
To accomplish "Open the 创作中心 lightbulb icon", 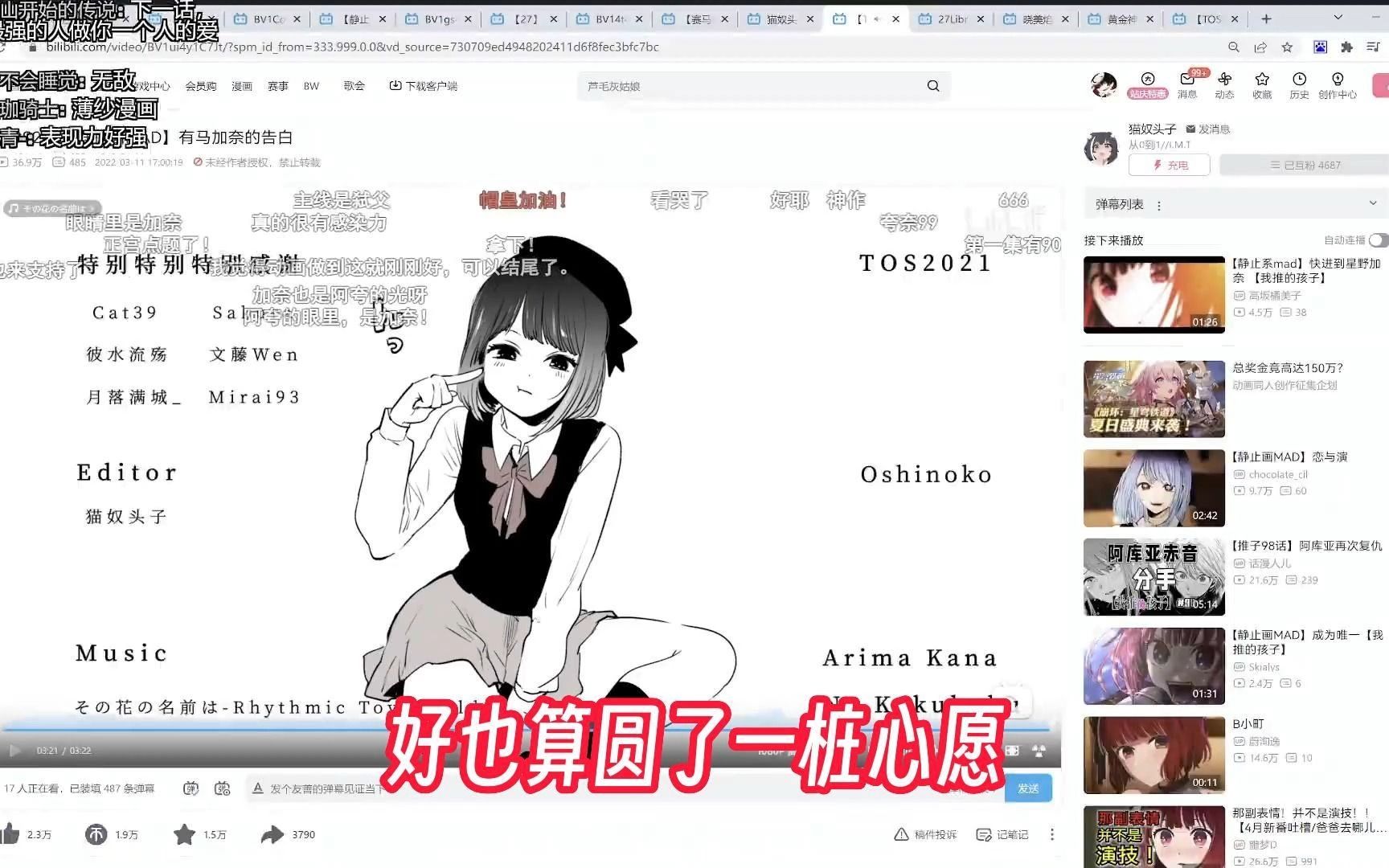I will point(1338,79).
